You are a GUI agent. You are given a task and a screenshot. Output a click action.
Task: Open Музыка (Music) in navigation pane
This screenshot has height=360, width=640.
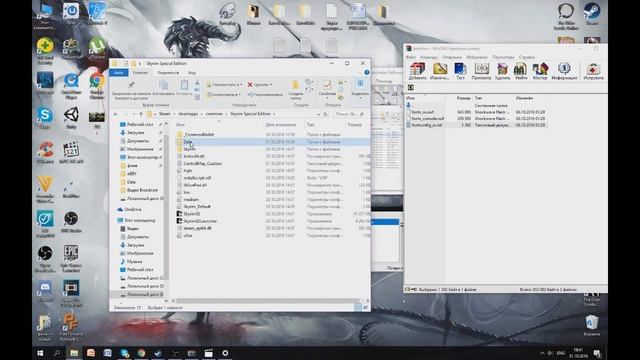point(134,262)
